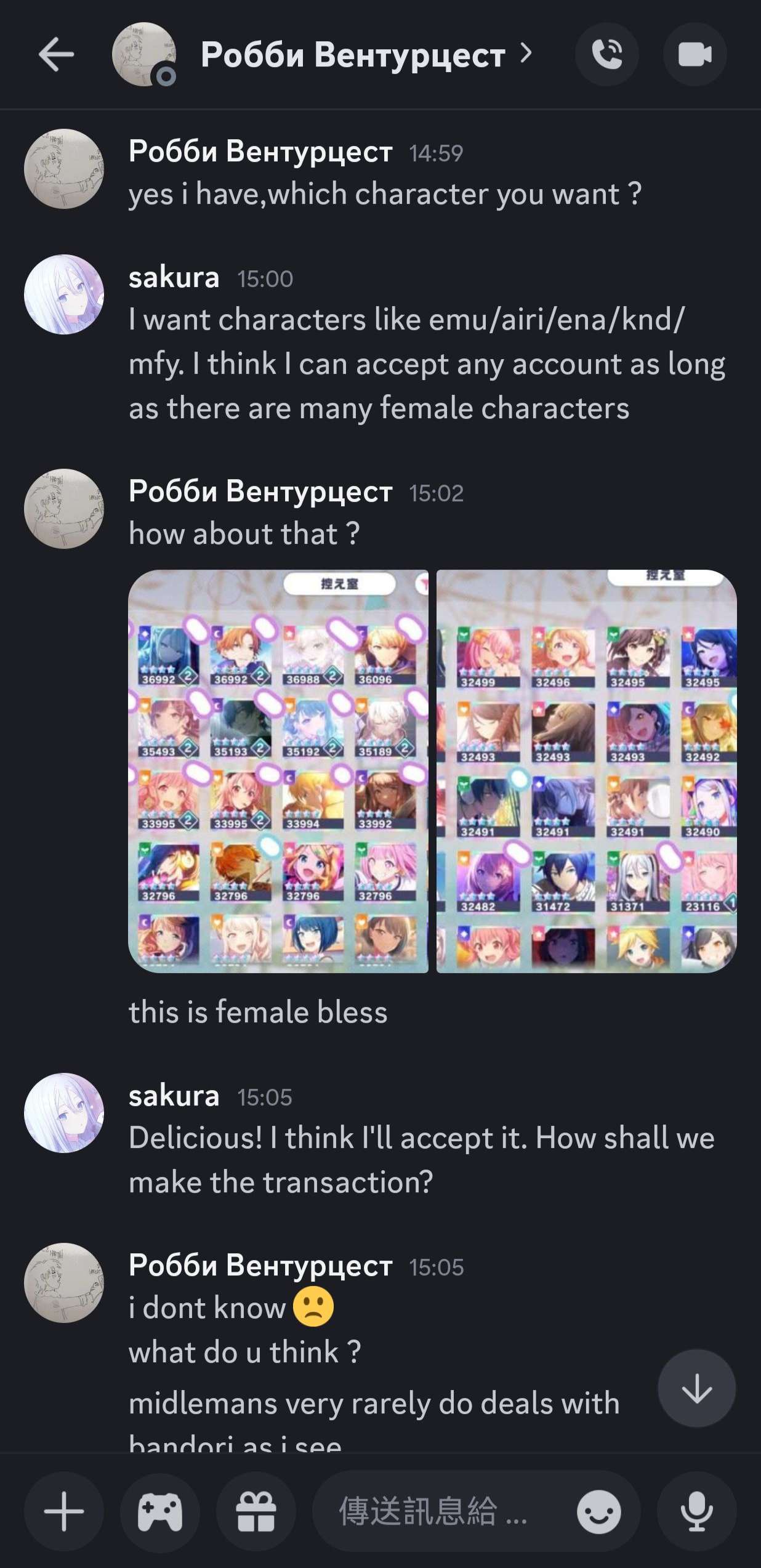Tap sakura's avatar on the 15:00 message
This screenshot has height=1568, width=761.
tap(64, 294)
